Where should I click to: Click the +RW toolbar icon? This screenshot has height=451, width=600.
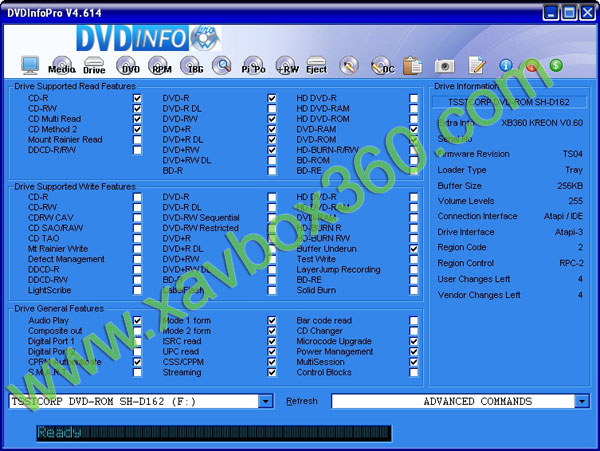pyautogui.click(x=286, y=65)
